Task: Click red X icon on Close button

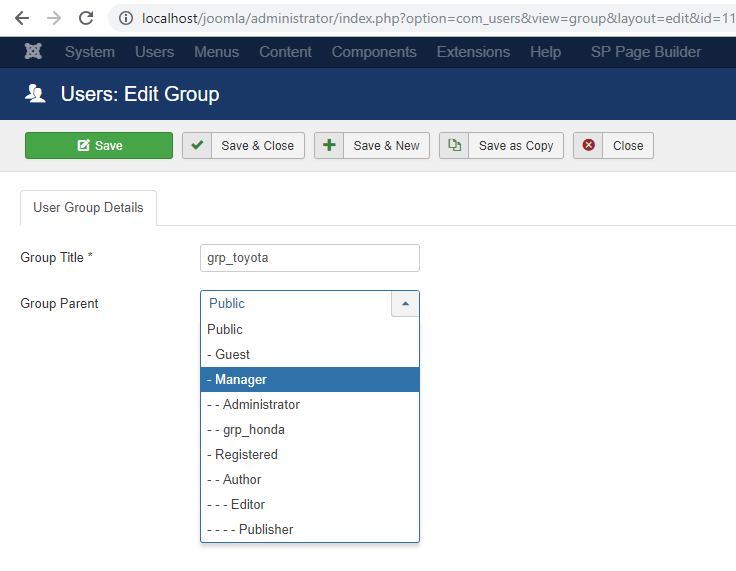Action: click(x=589, y=145)
